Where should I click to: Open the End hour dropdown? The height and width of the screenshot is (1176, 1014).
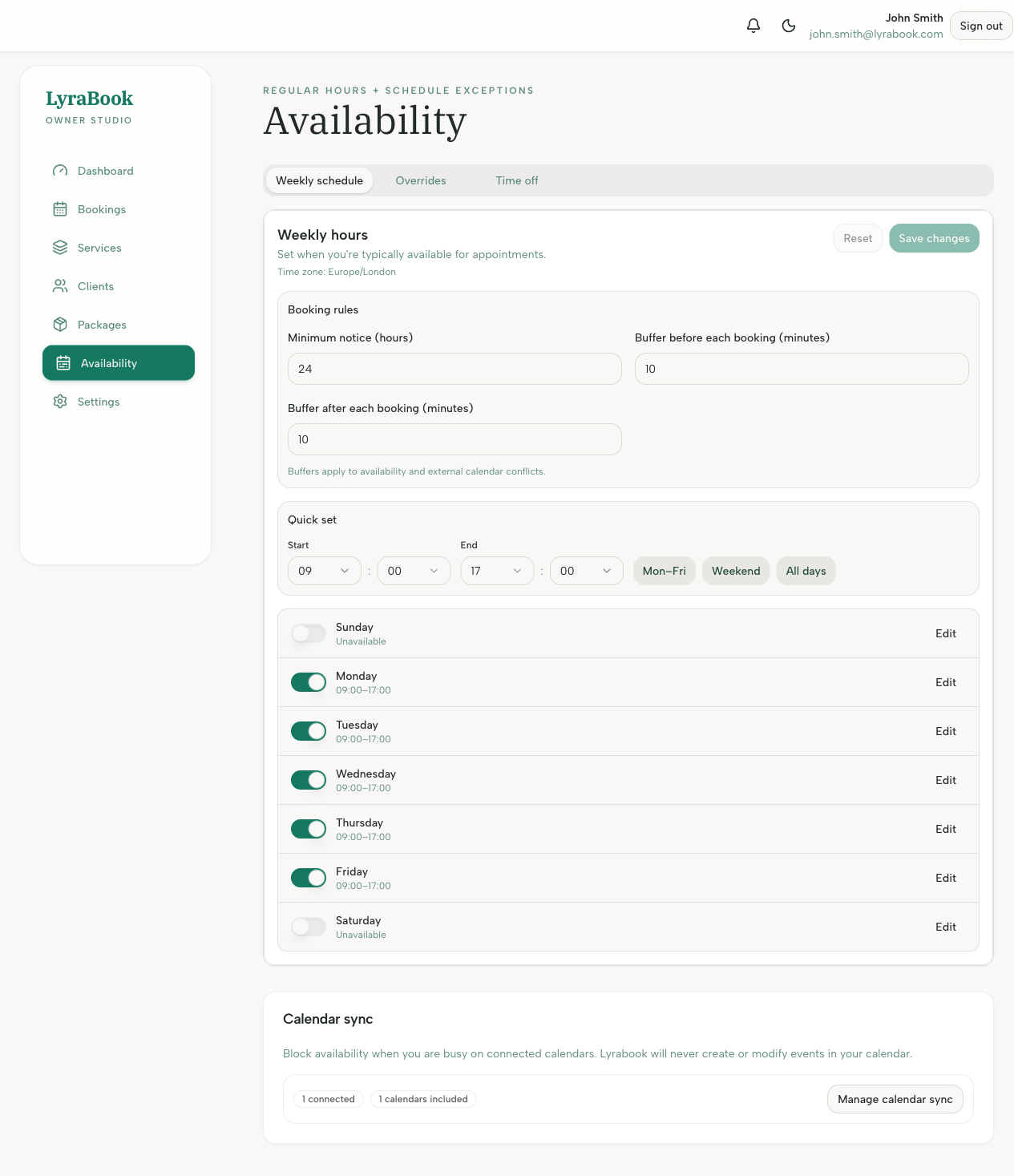(496, 571)
